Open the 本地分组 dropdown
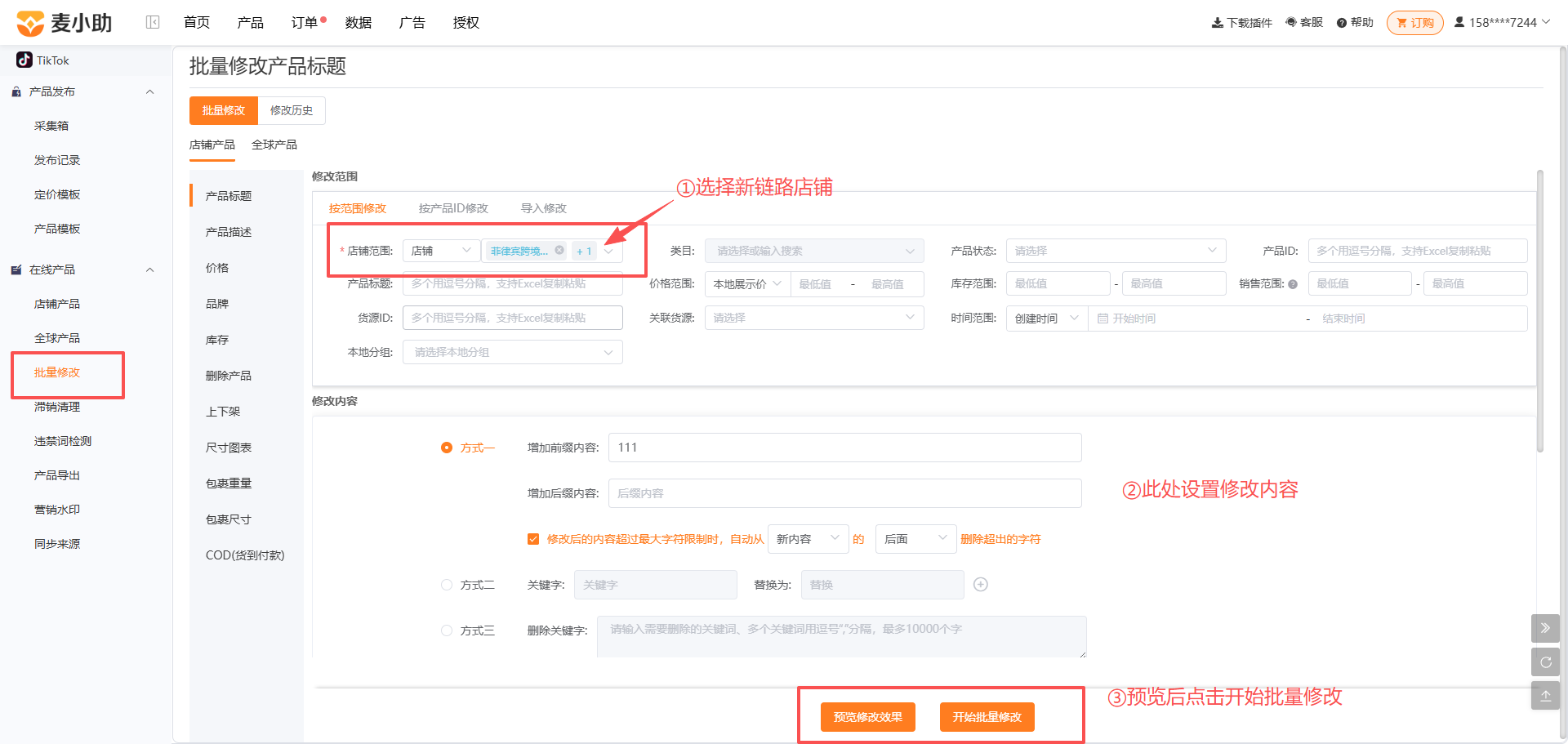Screen dimensions: 1568x744 tap(513, 352)
